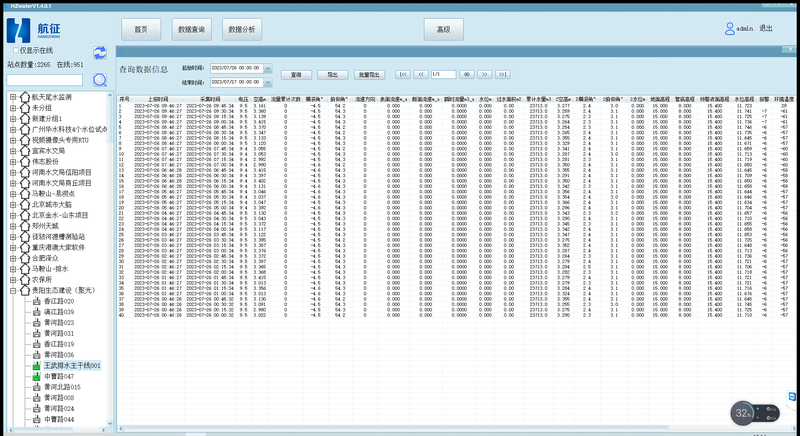The height and width of the screenshot is (436, 800).
Task: Click the 航征 logo
Action: point(34,30)
